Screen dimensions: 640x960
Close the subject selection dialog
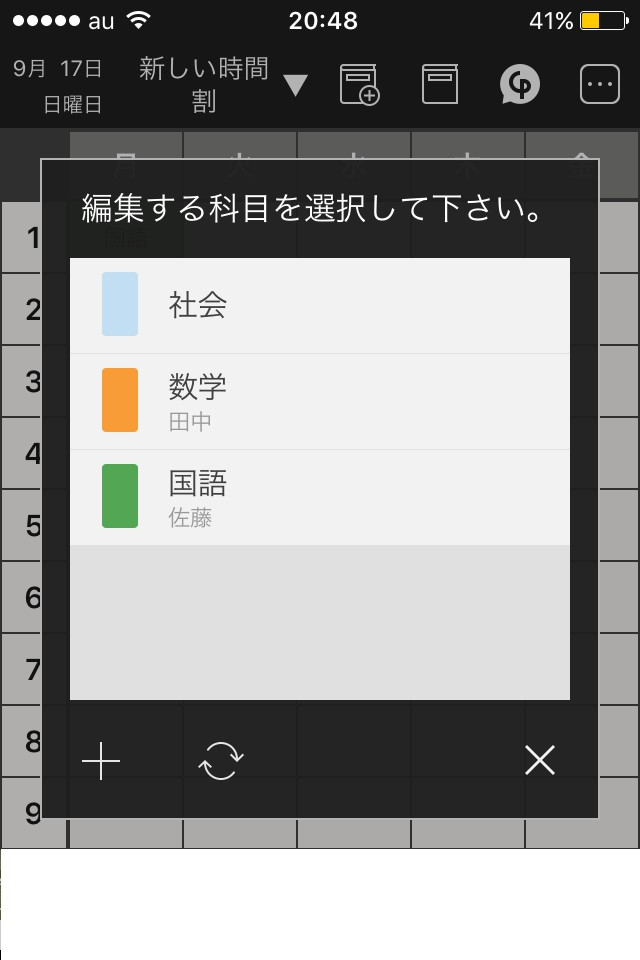(540, 762)
